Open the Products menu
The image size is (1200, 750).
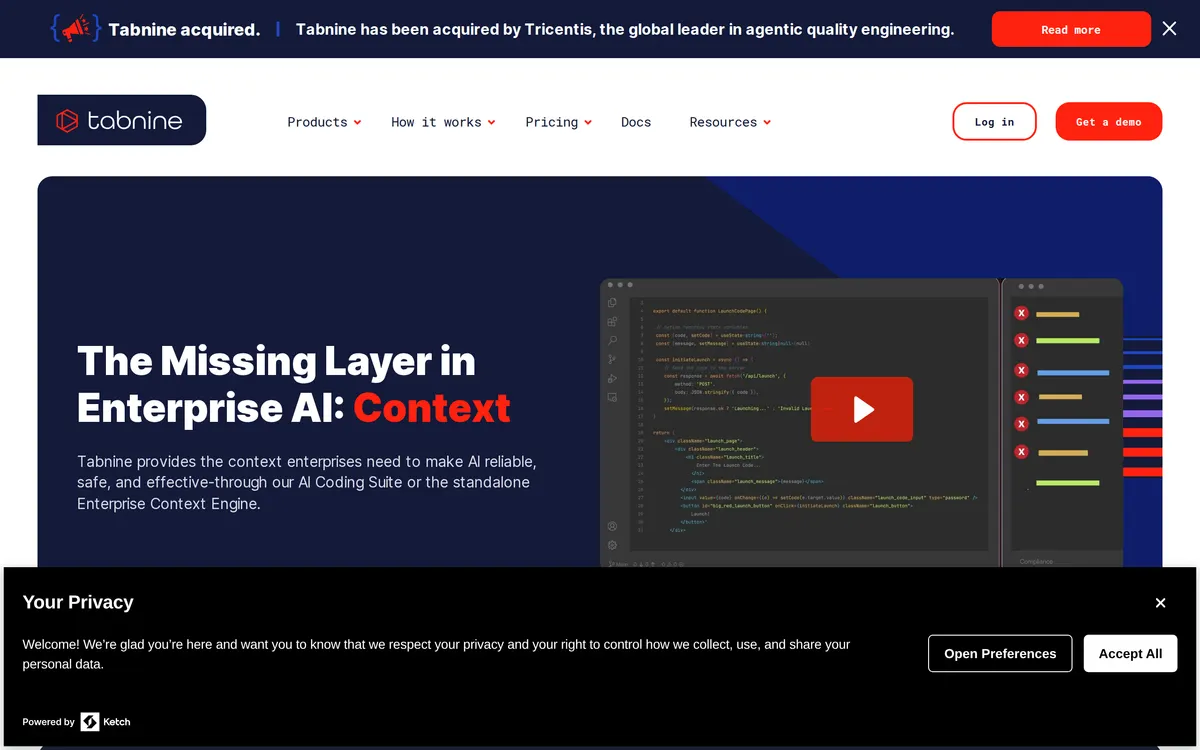pyautogui.click(x=317, y=122)
